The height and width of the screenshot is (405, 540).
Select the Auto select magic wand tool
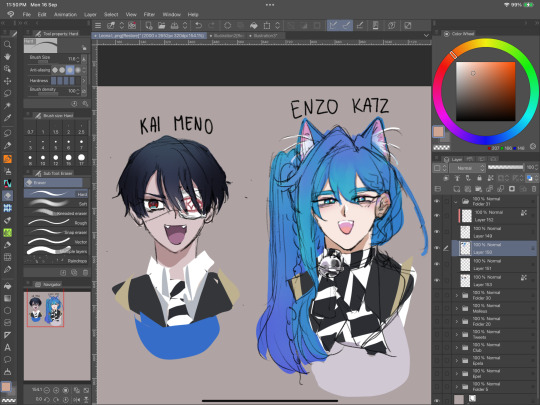(7, 106)
